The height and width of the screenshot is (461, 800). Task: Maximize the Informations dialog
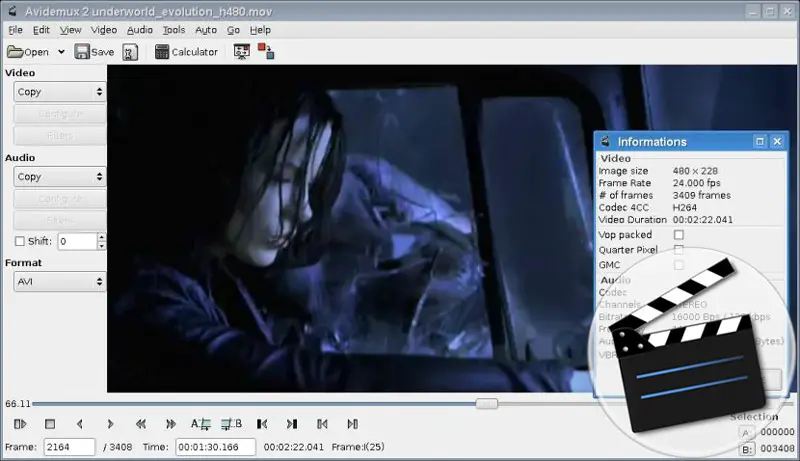[x=760, y=142]
